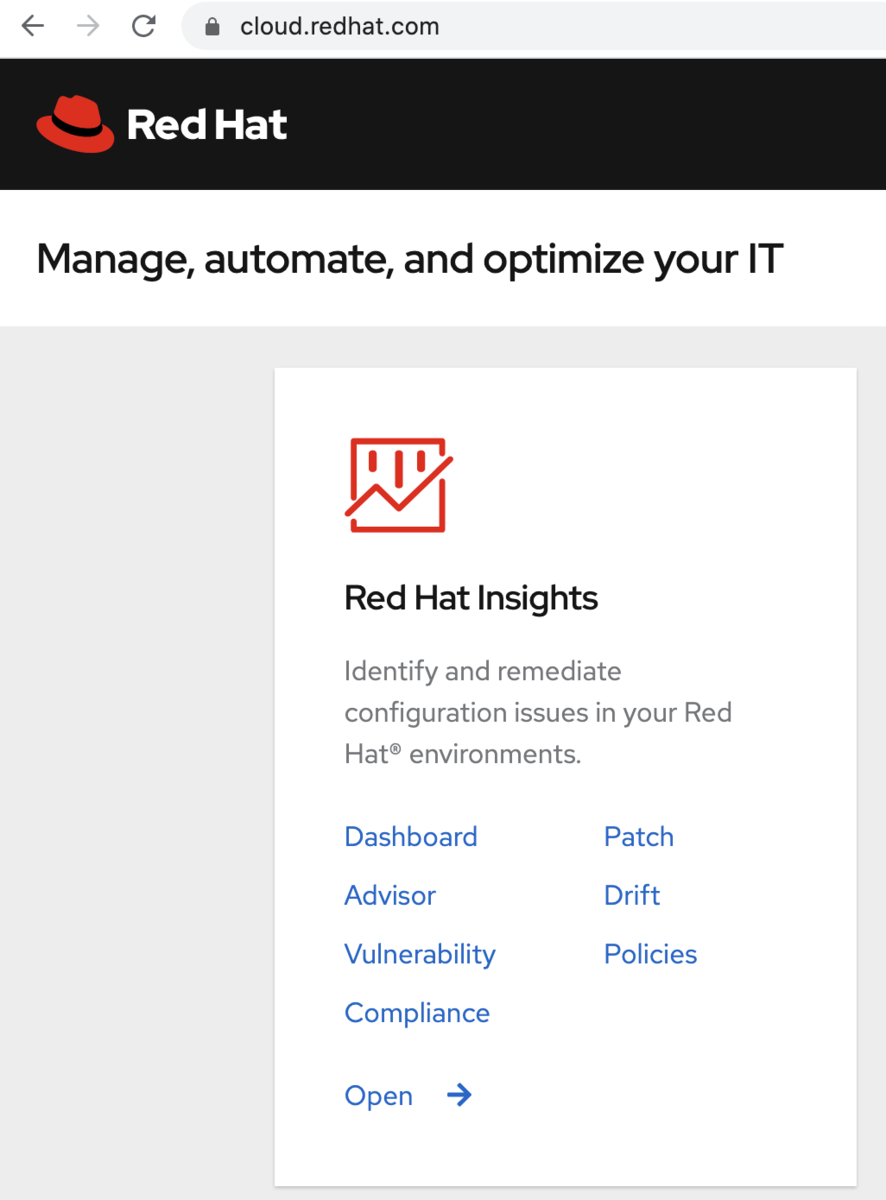Open the Dashboard link
The width and height of the screenshot is (886, 1200).
[411, 837]
